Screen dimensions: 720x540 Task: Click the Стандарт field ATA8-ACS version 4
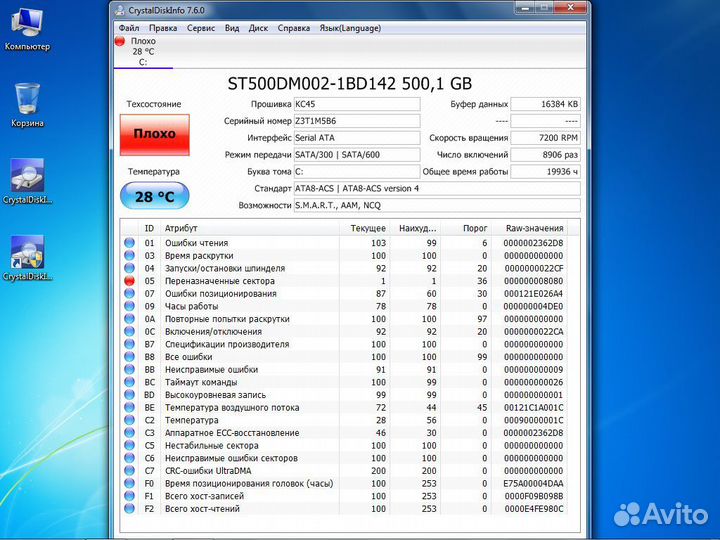(x=437, y=188)
